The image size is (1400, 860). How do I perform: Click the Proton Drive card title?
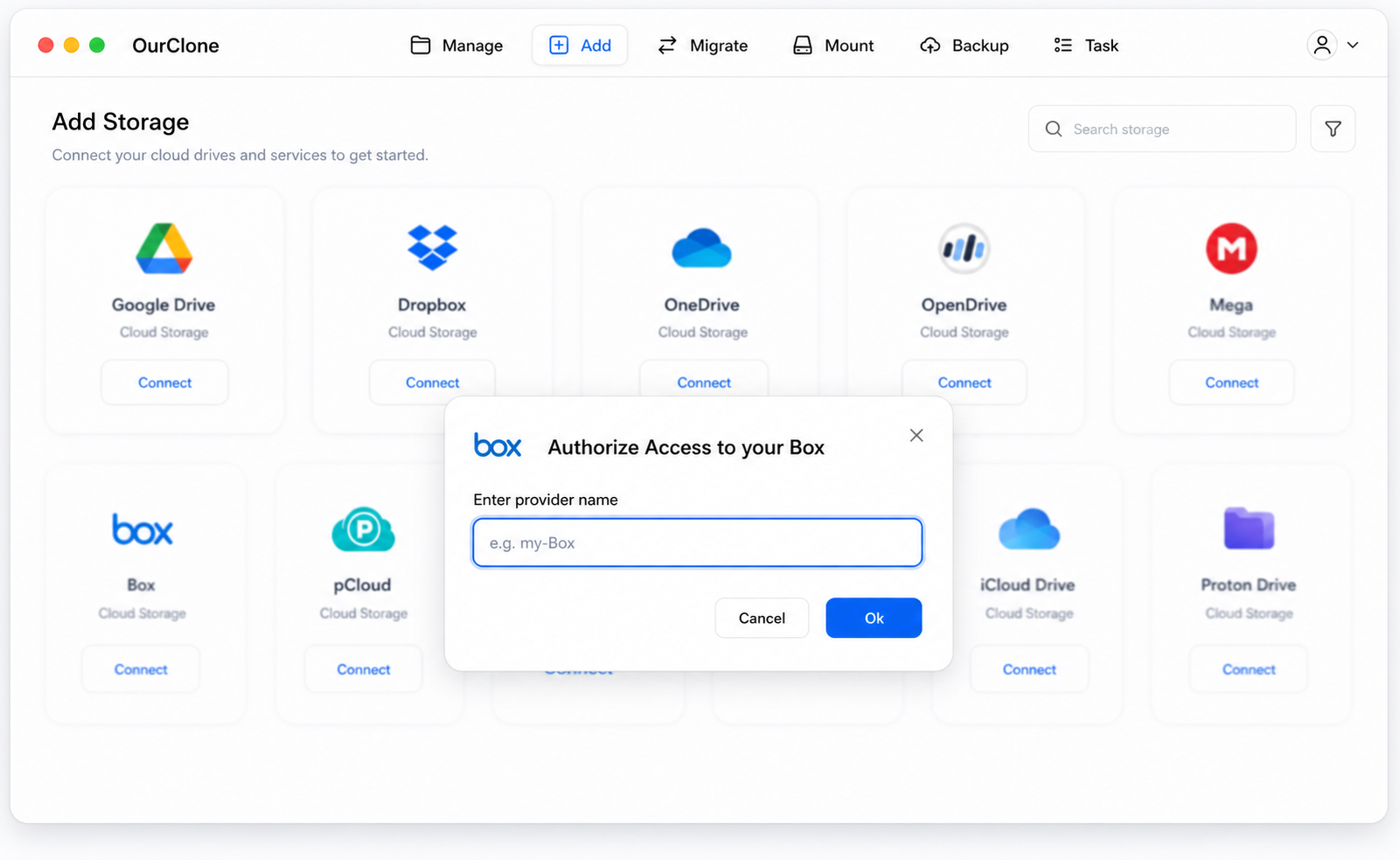coord(1249,584)
